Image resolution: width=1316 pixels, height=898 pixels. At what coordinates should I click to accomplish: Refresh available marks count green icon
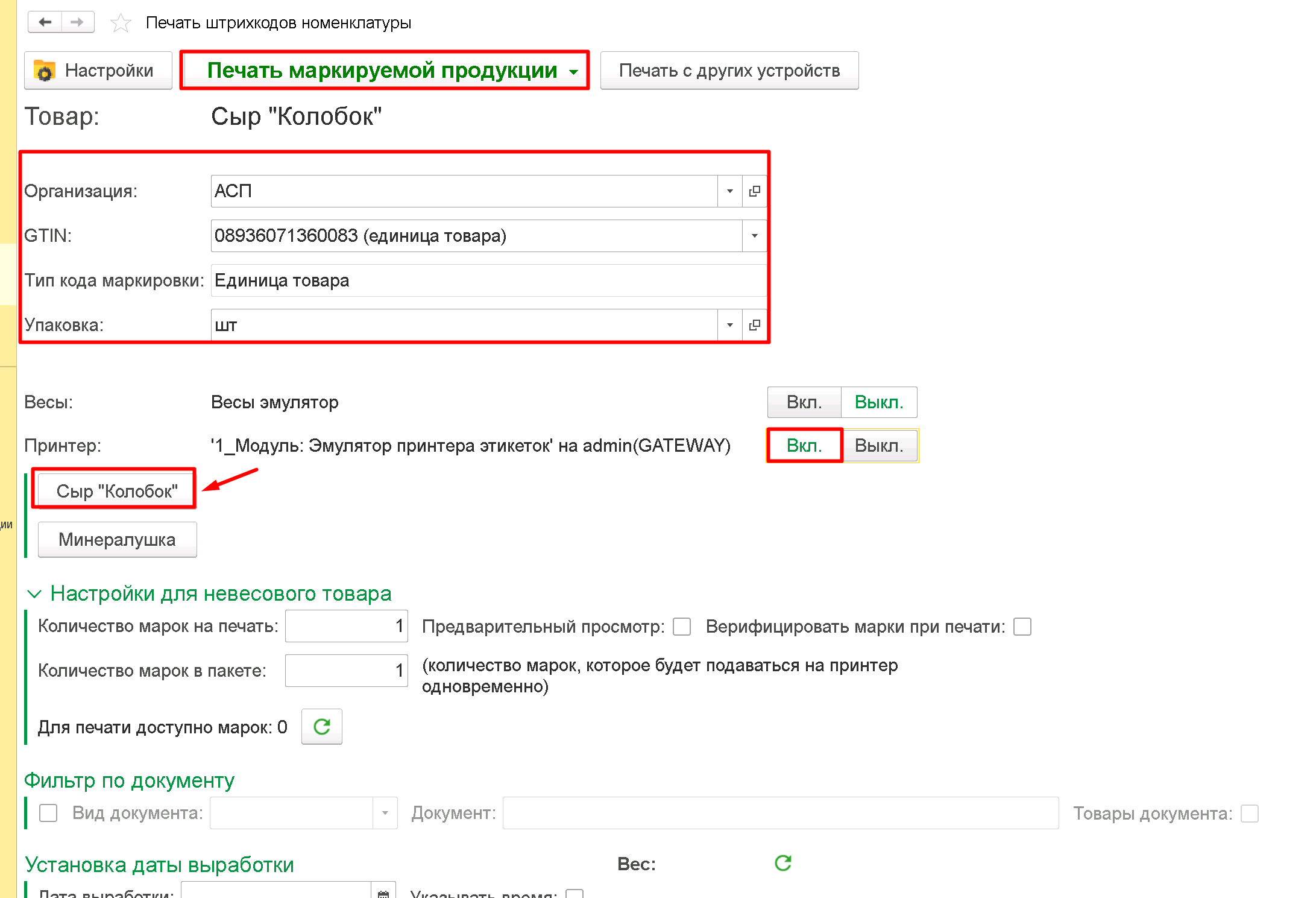point(322,727)
